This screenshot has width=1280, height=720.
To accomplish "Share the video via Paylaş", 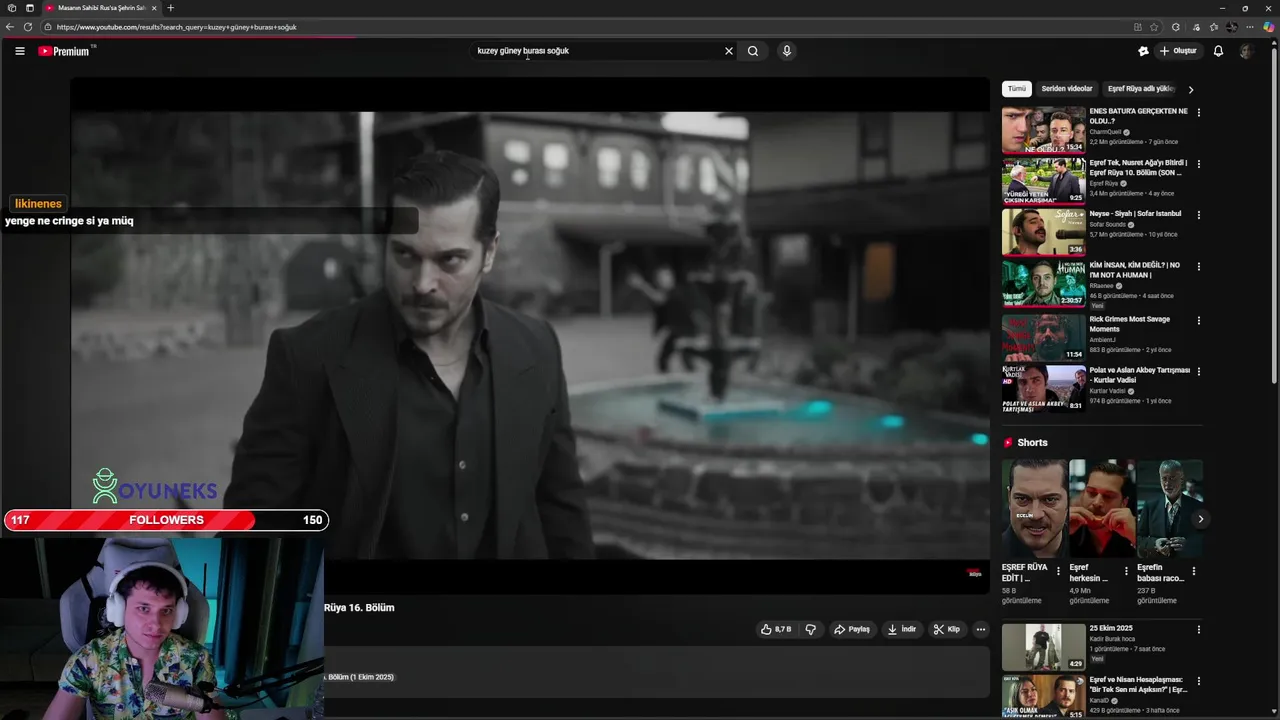I will coord(852,629).
